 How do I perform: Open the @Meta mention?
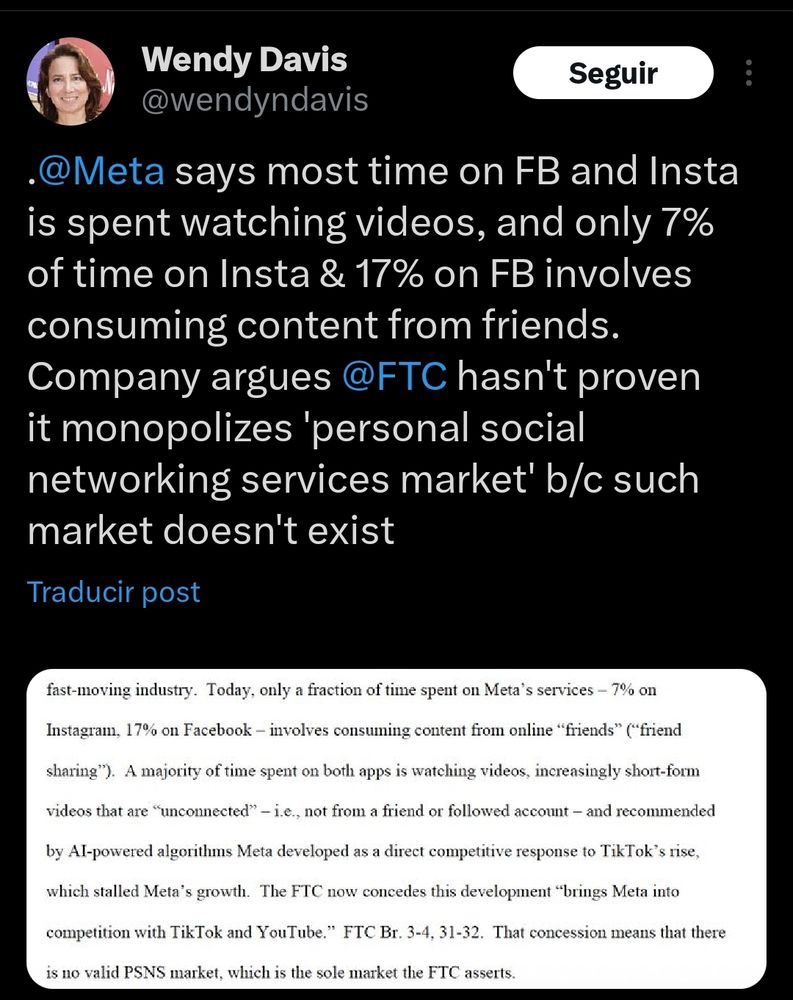[100, 171]
